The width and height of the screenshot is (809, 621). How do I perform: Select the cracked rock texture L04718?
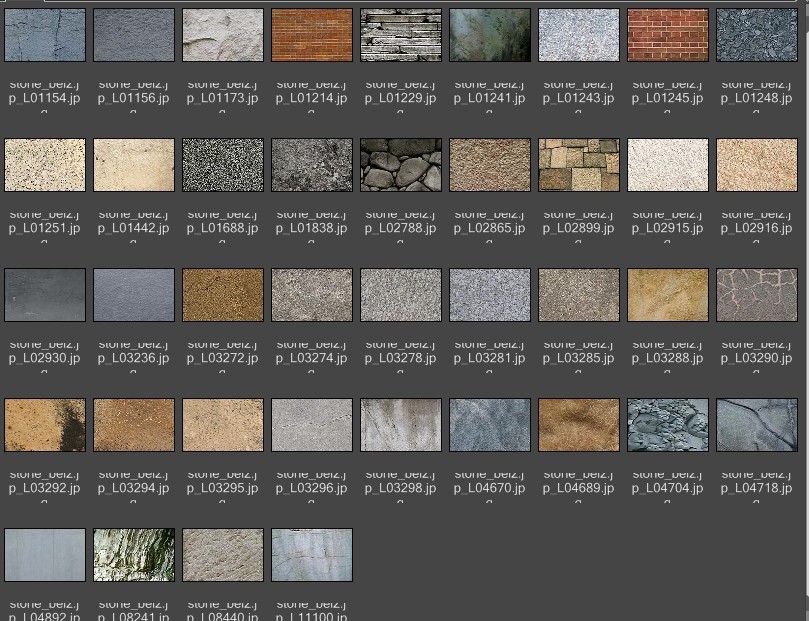pyautogui.click(x=756, y=425)
